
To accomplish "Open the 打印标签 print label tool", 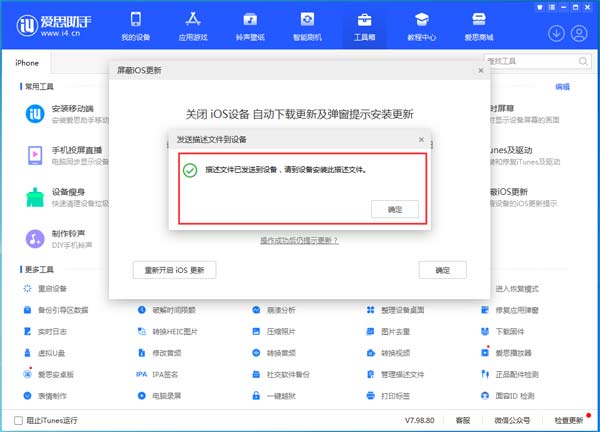I will point(388,396).
